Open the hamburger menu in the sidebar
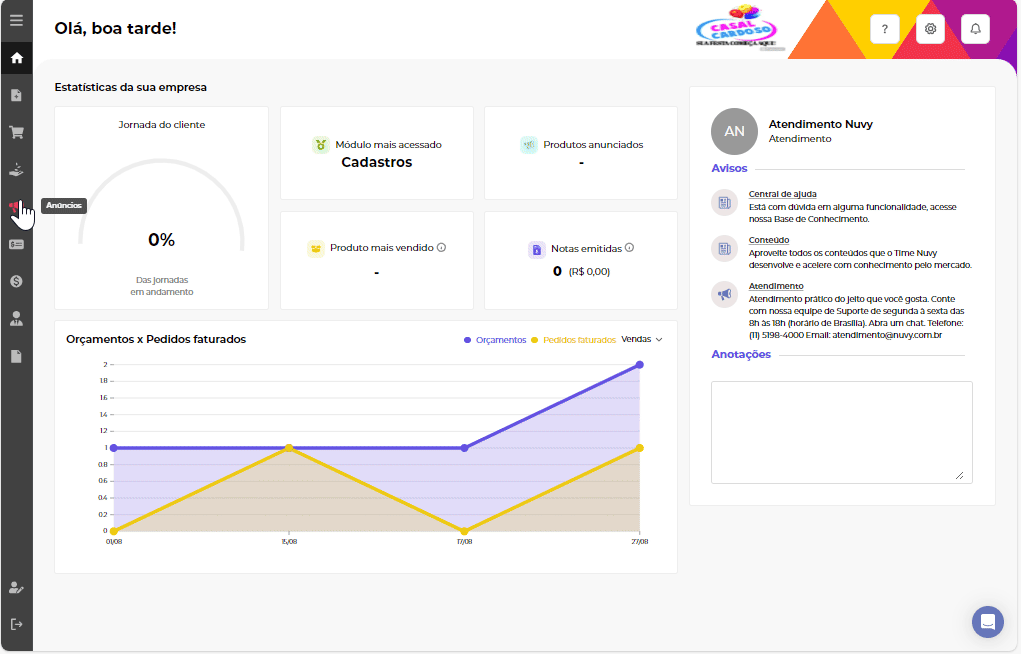This screenshot has height=654, width=1021. click(16, 20)
